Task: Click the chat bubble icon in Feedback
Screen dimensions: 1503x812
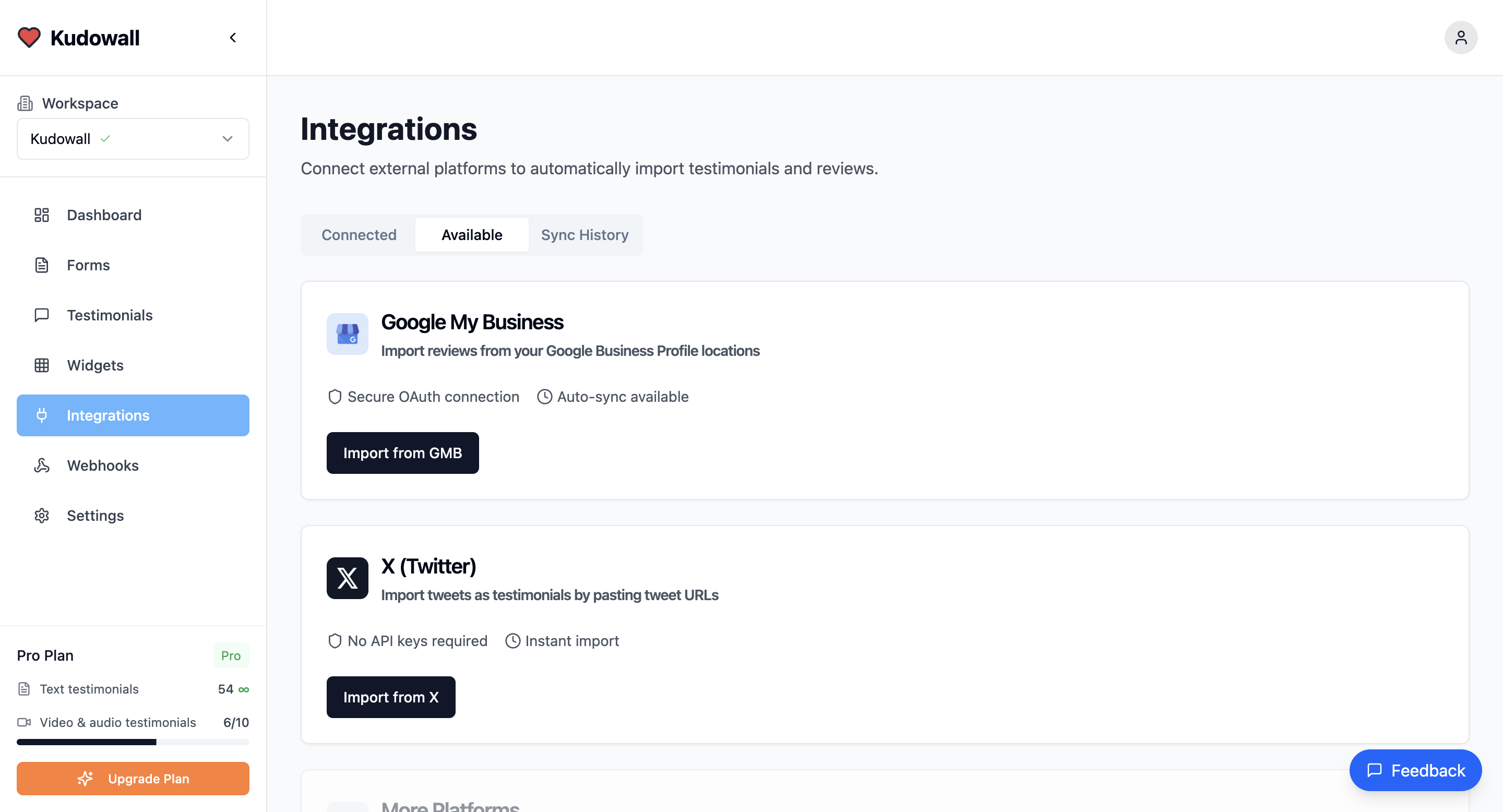Action: point(1375,771)
